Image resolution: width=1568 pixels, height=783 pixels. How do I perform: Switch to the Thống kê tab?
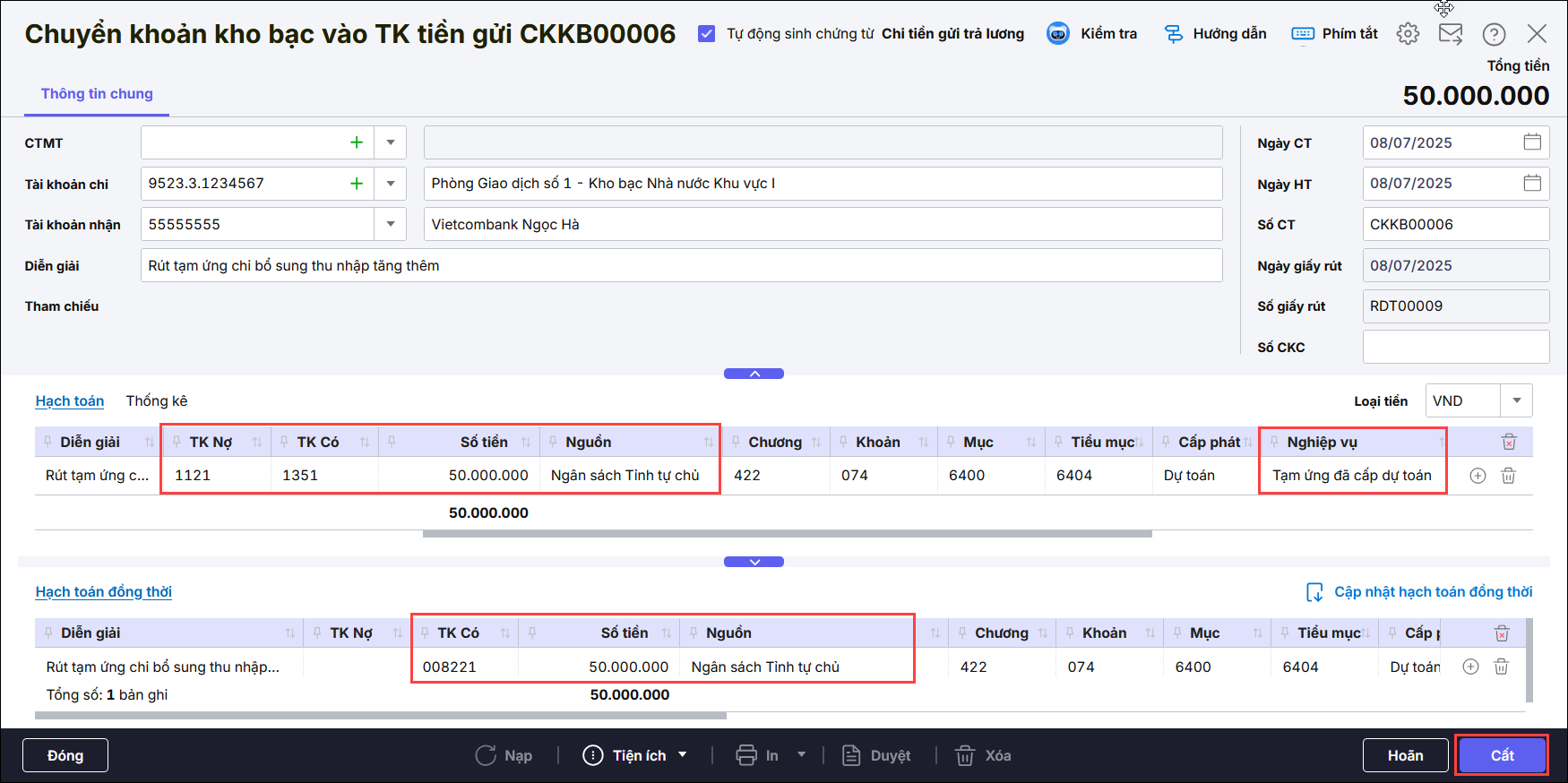[x=157, y=400]
